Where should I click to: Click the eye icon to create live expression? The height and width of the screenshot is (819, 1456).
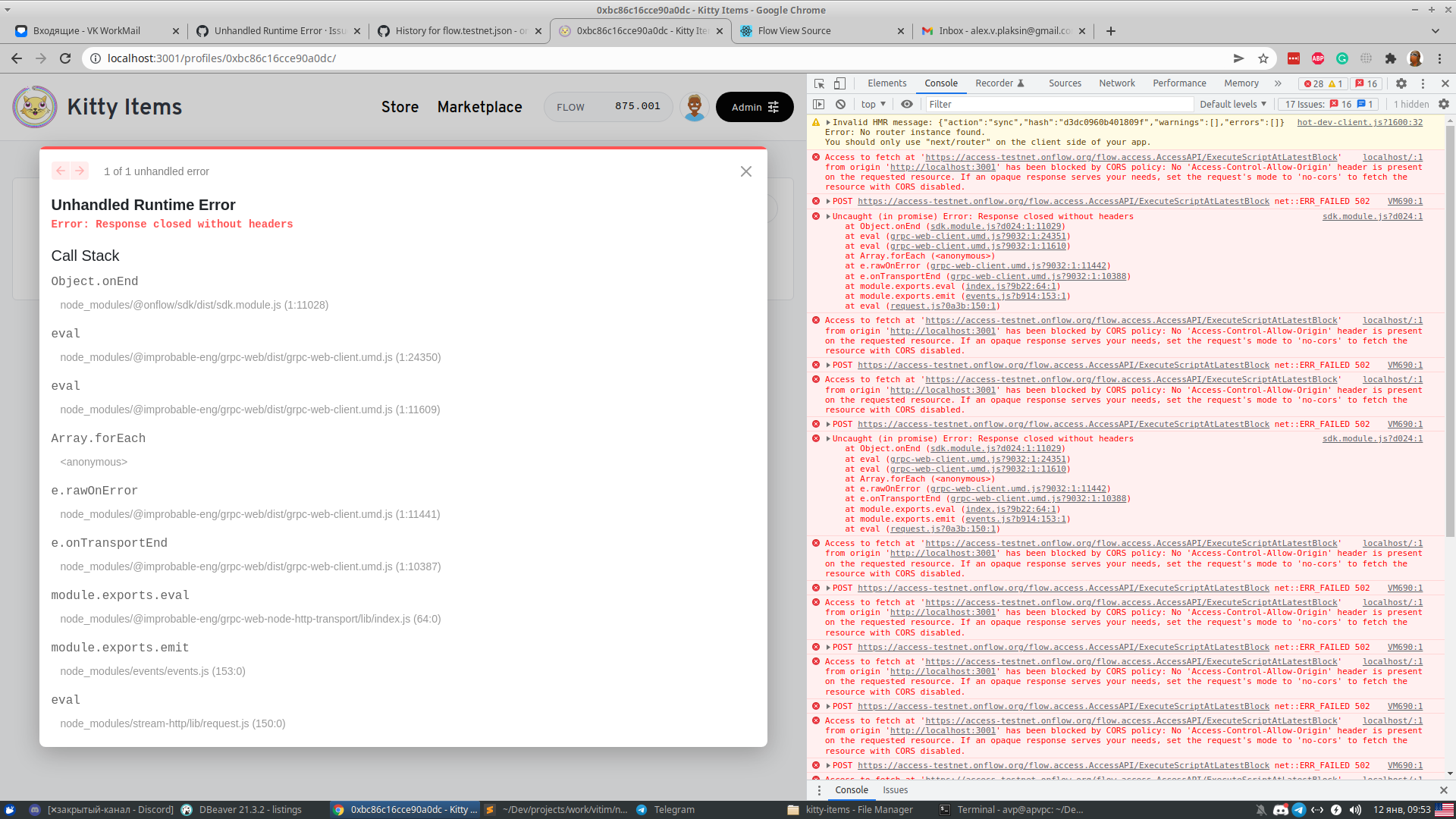coord(907,104)
